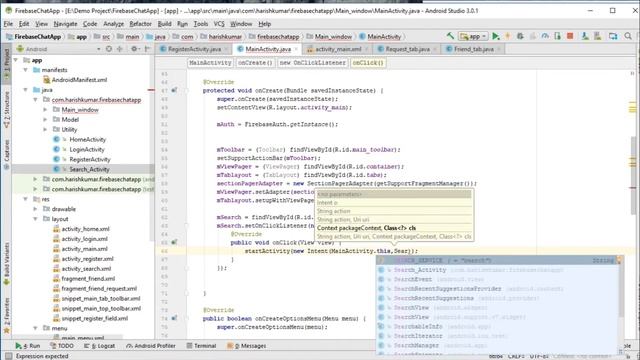This screenshot has height=360, width=640.
Task: Toggle the Favorites tool window side button
Action: click(7, 317)
